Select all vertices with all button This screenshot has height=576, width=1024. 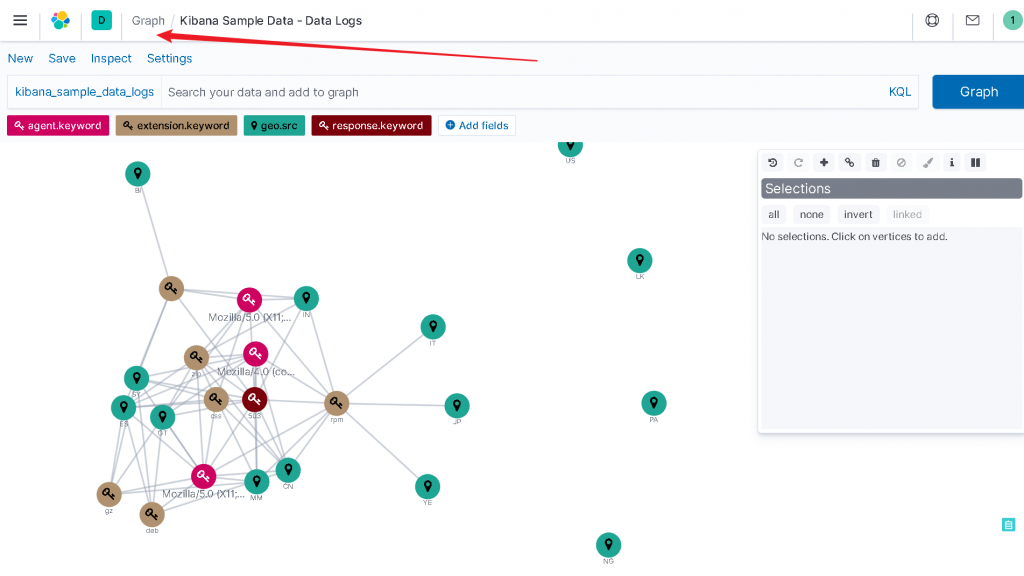(774, 214)
